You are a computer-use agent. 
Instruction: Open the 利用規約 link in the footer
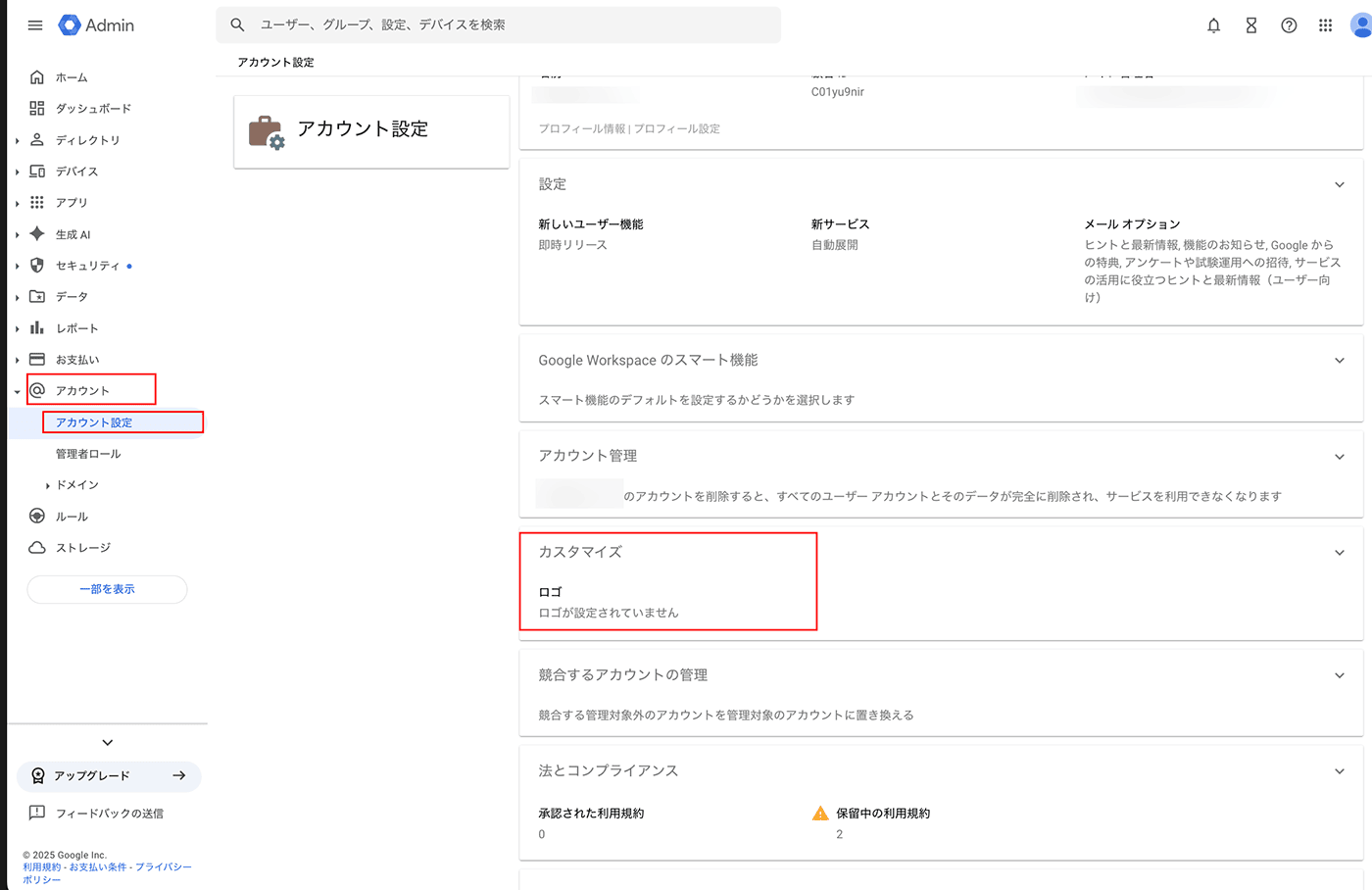click(x=41, y=867)
